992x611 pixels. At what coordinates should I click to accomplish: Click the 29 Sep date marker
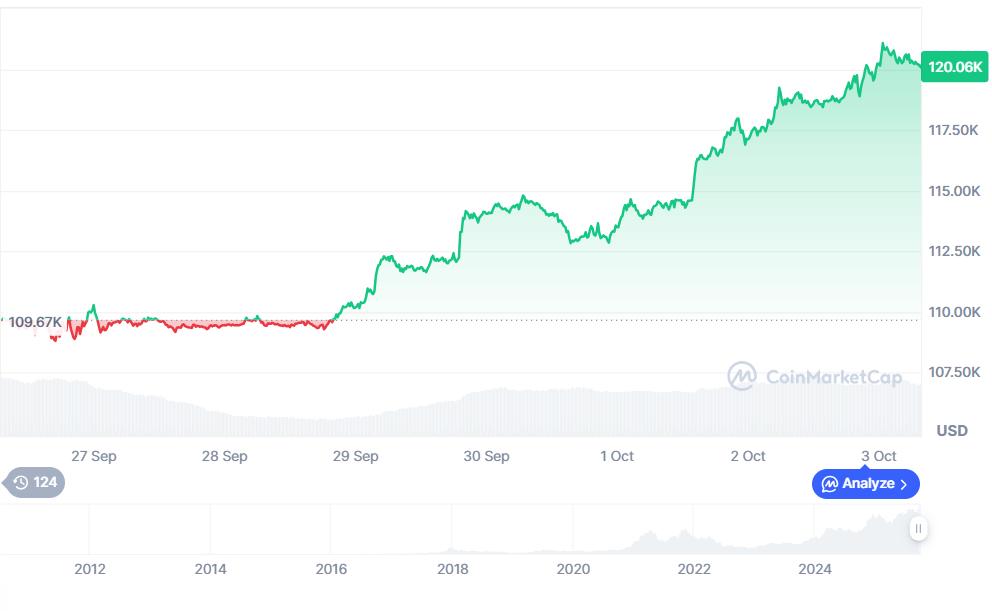tap(355, 456)
